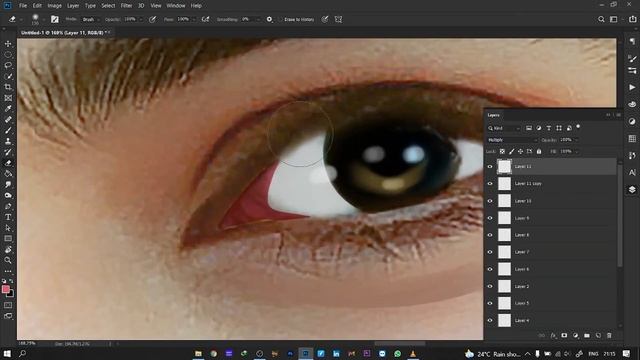Screen dimensions: 640x360
Task: Create a new group folder icon
Action: (587, 336)
